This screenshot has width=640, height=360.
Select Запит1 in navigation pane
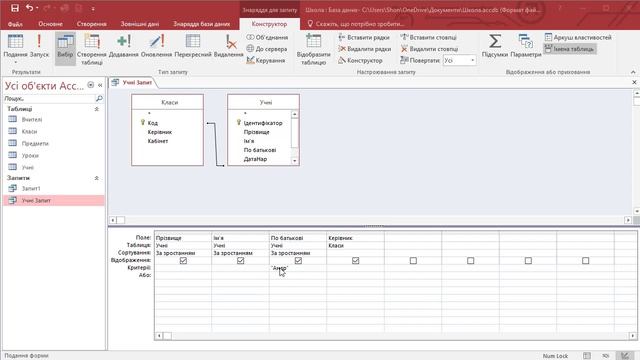[31, 189]
